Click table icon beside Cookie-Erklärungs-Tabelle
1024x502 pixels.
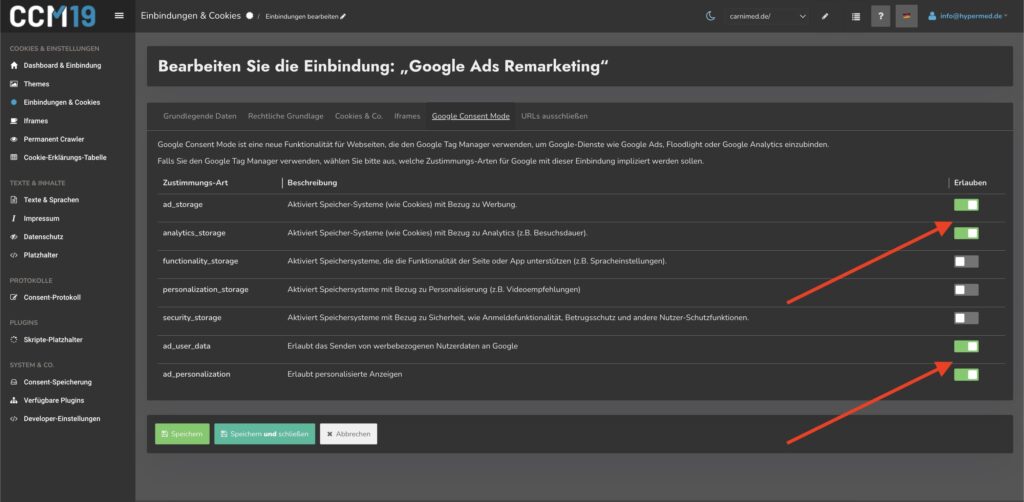click(x=14, y=157)
